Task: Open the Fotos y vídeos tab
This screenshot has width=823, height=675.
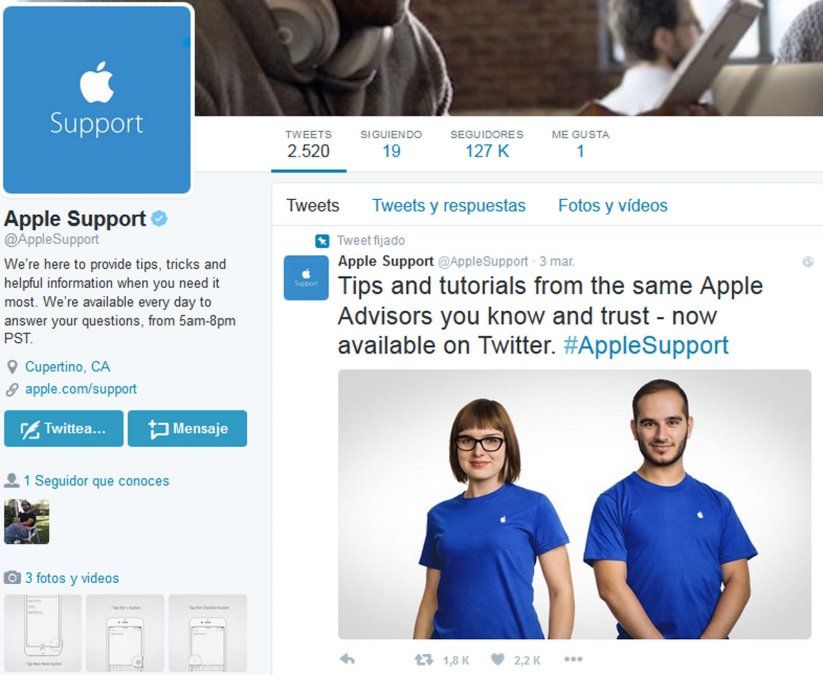Action: (x=613, y=205)
